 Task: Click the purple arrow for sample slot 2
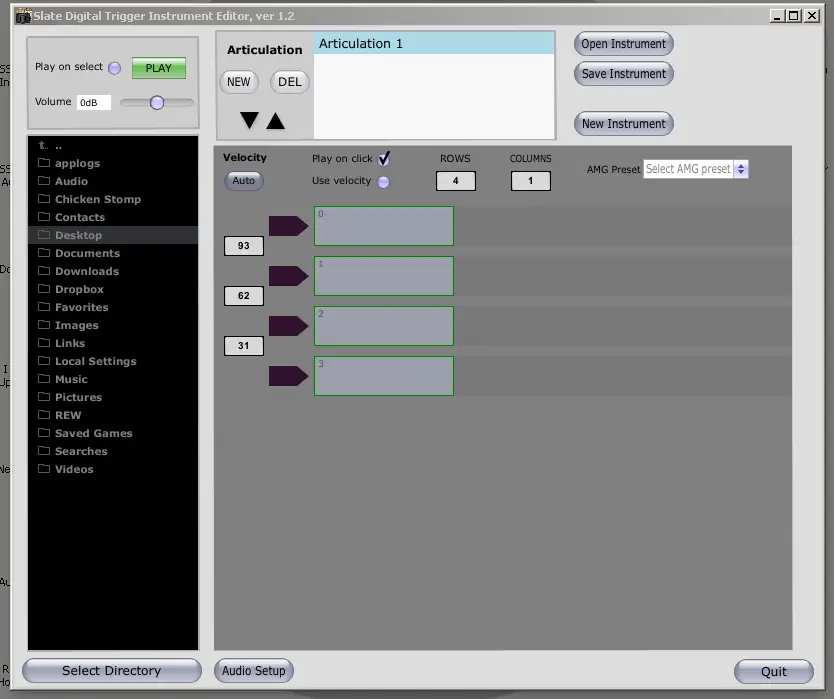click(288, 326)
